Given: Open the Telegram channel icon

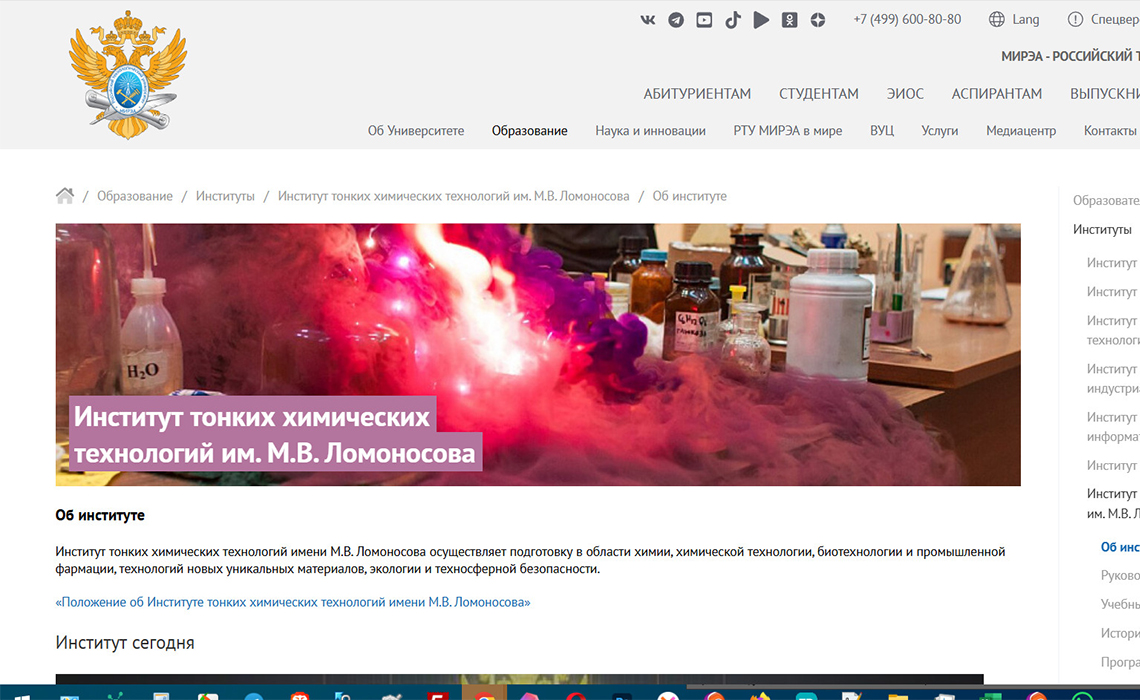Looking at the screenshot, I should click(x=676, y=20).
